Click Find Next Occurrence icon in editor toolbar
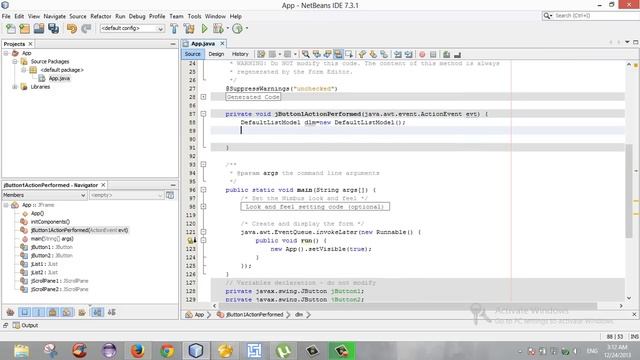This screenshot has height=360, width=640. tap(327, 54)
